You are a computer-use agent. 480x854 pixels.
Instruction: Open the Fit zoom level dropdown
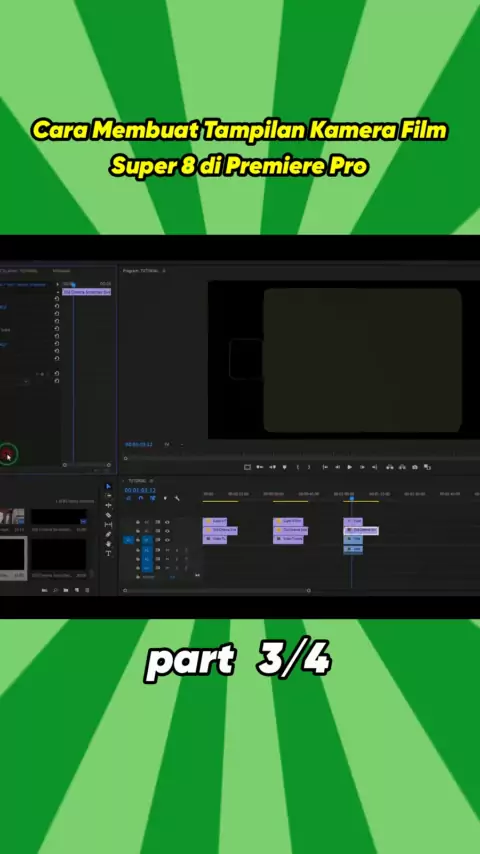click(x=167, y=444)
